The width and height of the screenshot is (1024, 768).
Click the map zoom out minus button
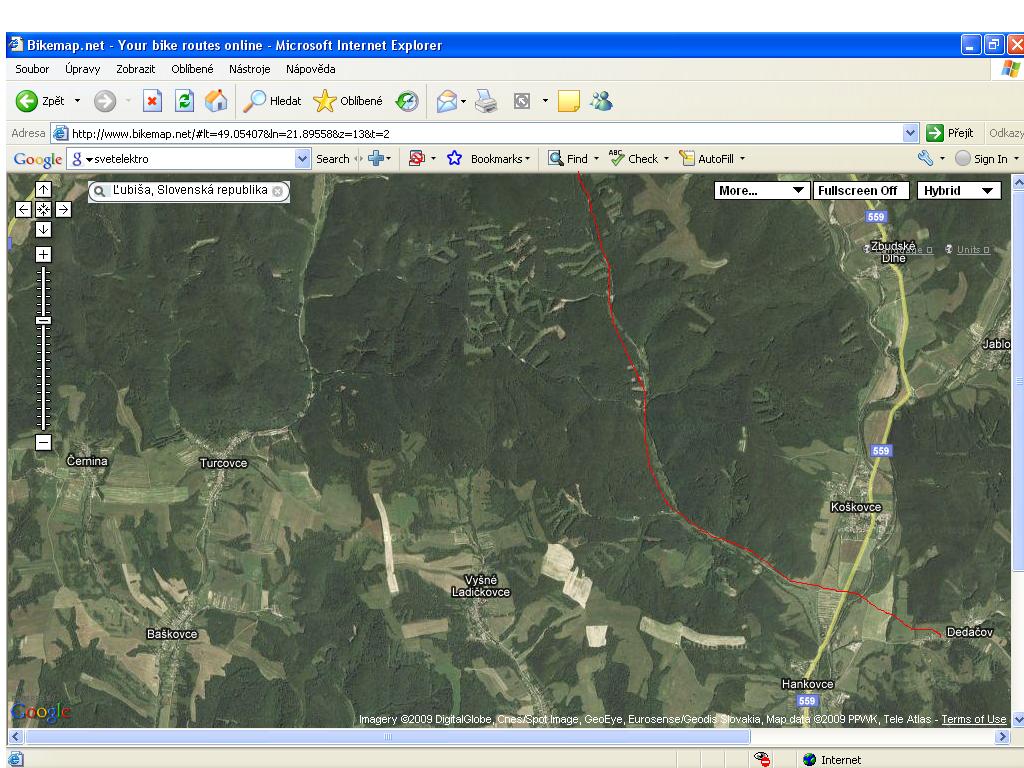point(43,441)
